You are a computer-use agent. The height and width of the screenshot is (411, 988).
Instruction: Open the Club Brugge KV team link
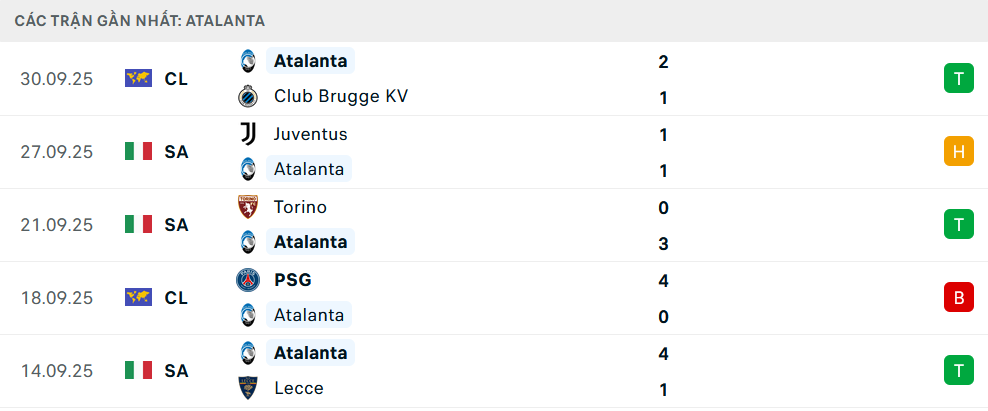pos(340,97)
